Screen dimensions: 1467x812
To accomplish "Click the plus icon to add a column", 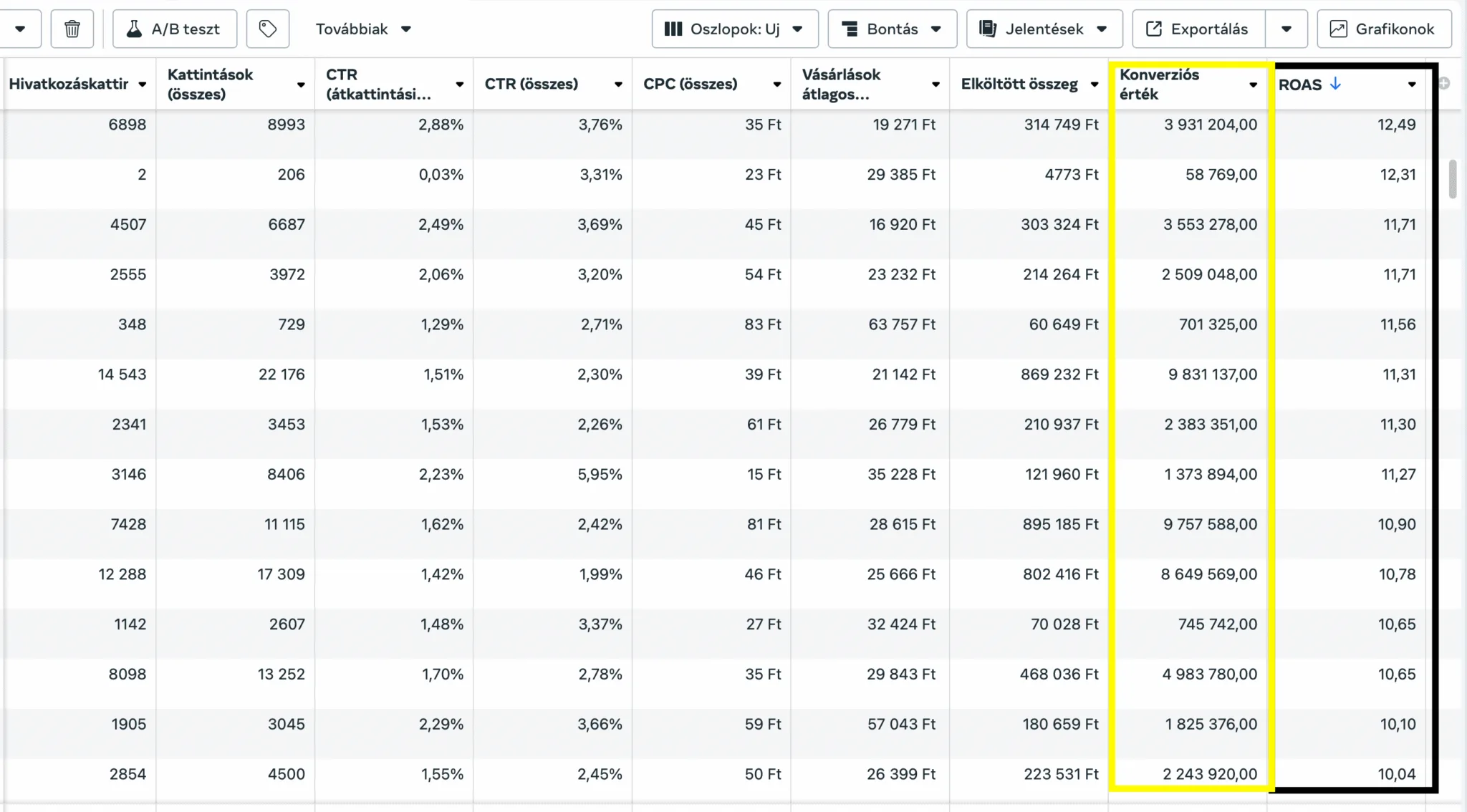I will 1444,84.
